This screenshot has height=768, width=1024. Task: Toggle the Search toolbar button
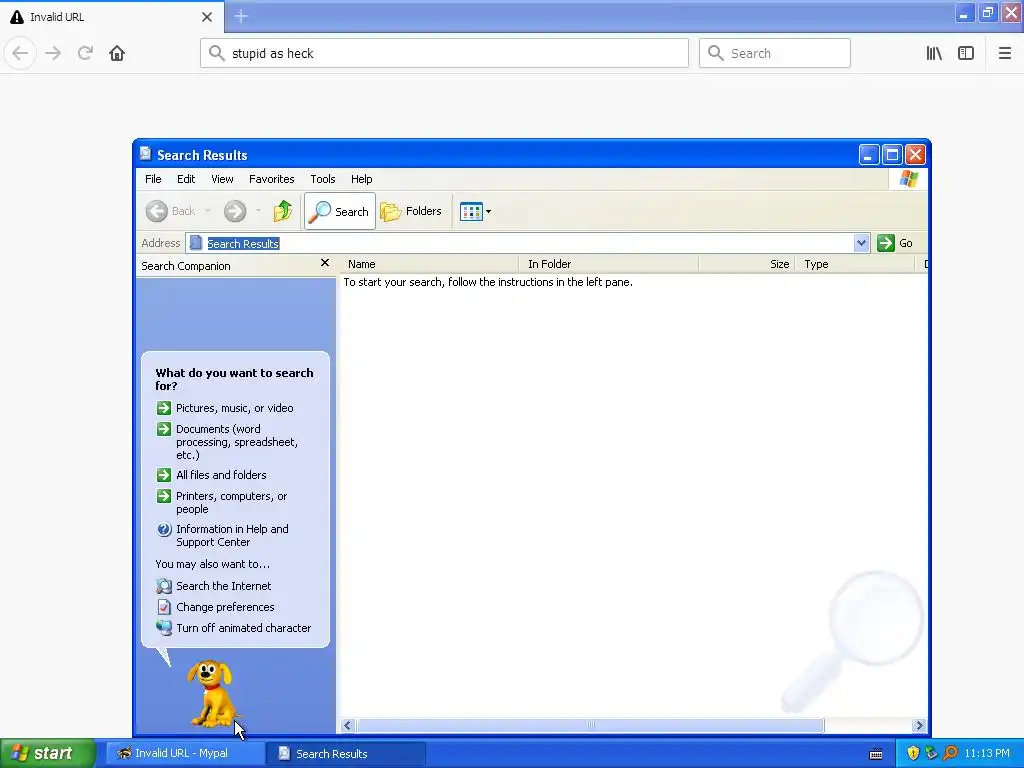(340, 211)
